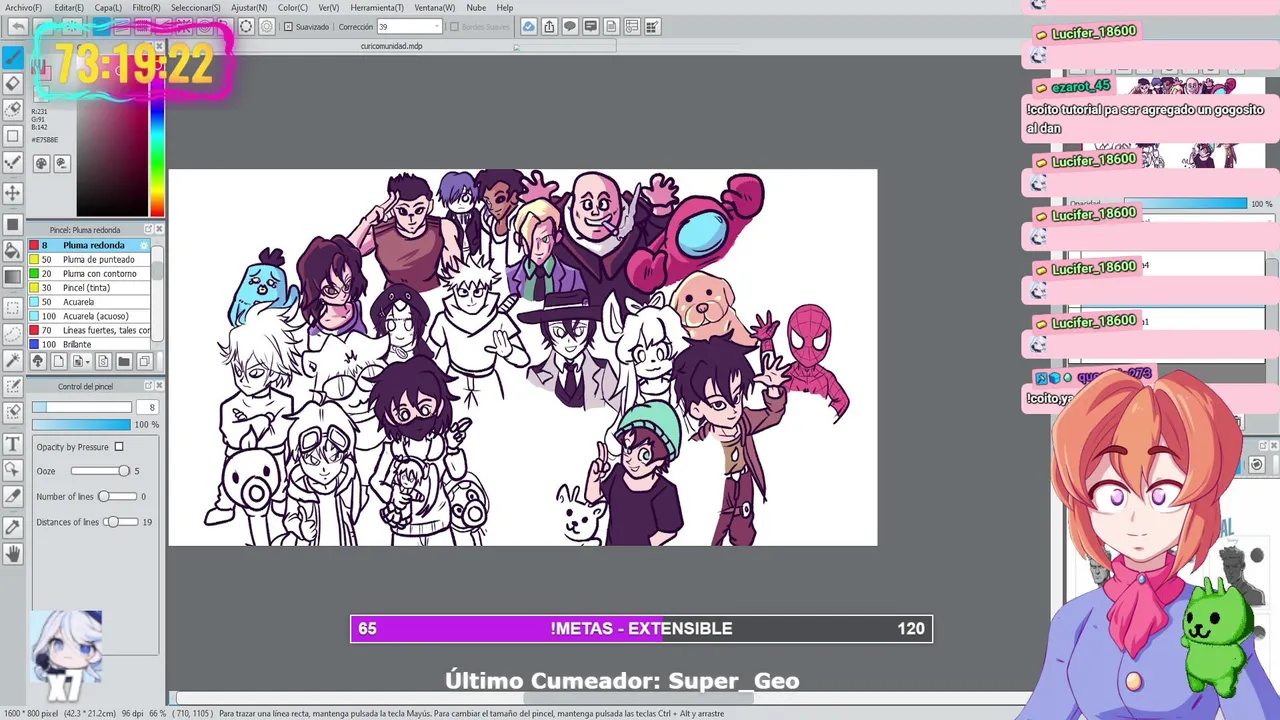Undock the Pincel brush panel

coord(148,229)
